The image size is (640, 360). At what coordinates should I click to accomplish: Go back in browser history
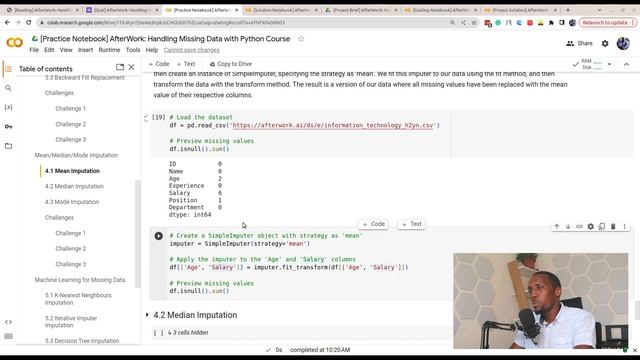pyautogui.click(x=7, y=22)
